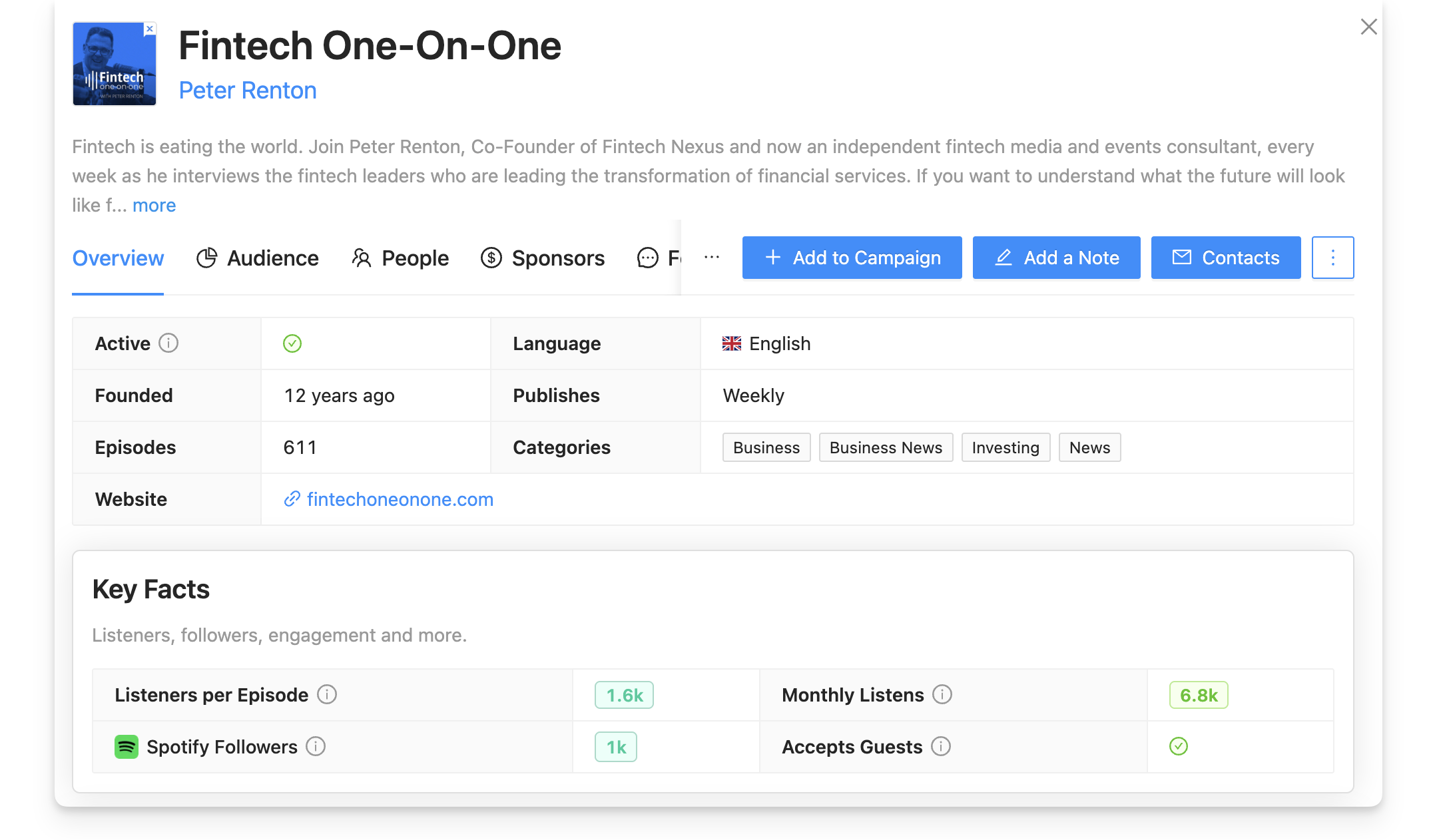Click Spotify Followers info icon
1437x840 pixels.
tap(316, 747)
